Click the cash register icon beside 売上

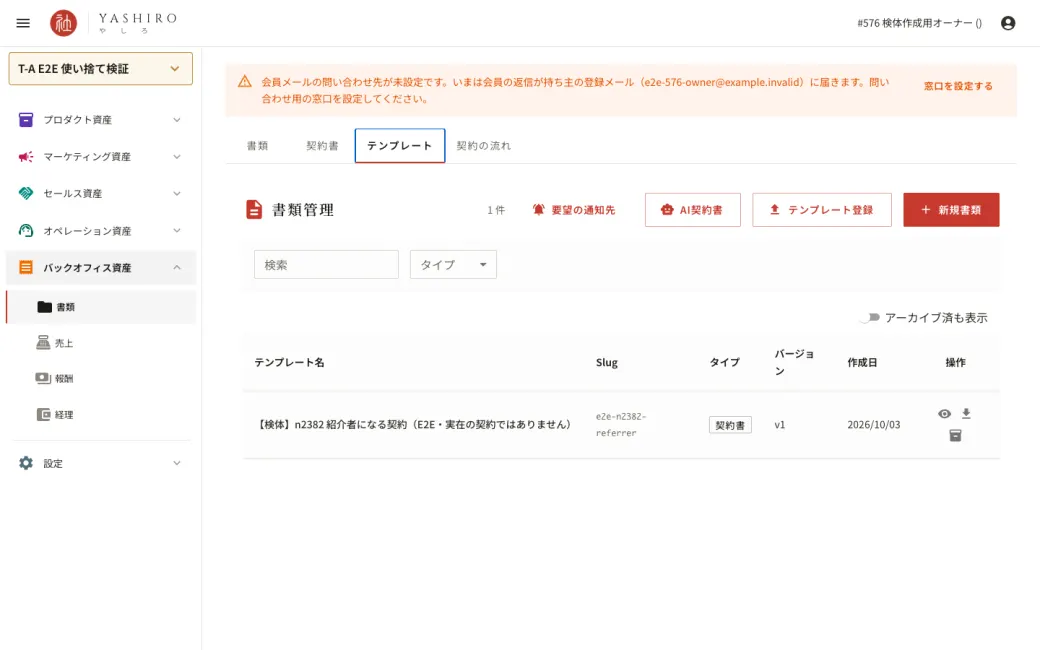click(x=43, y=342)
